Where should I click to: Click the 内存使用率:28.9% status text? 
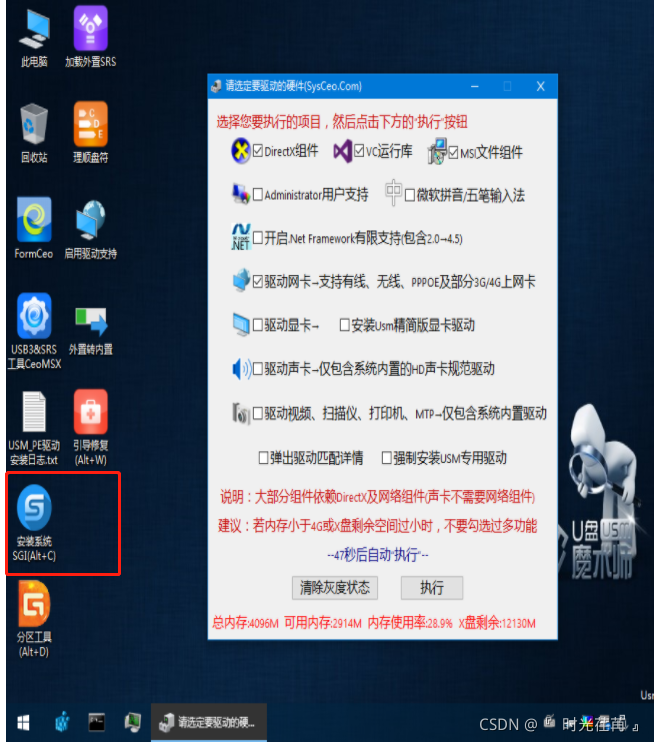[410, 623]
